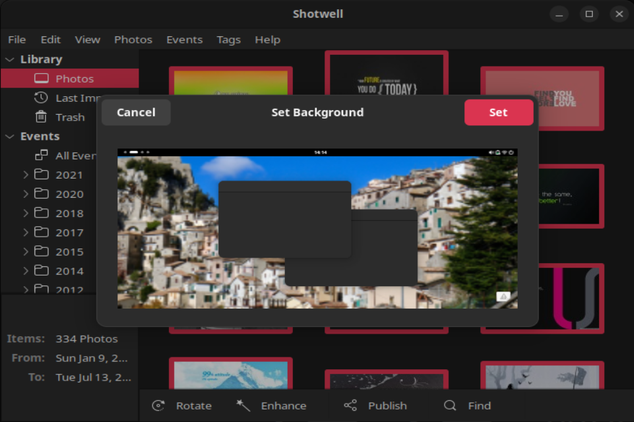
Task: Click the 2015 folder icon
Action: (41, 251)
